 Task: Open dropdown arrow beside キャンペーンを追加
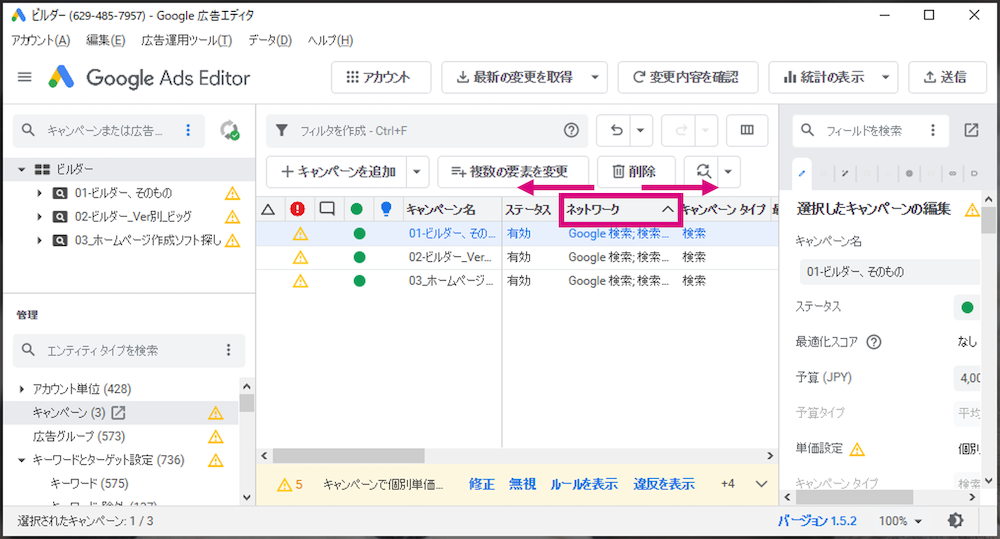click(416, 171)
